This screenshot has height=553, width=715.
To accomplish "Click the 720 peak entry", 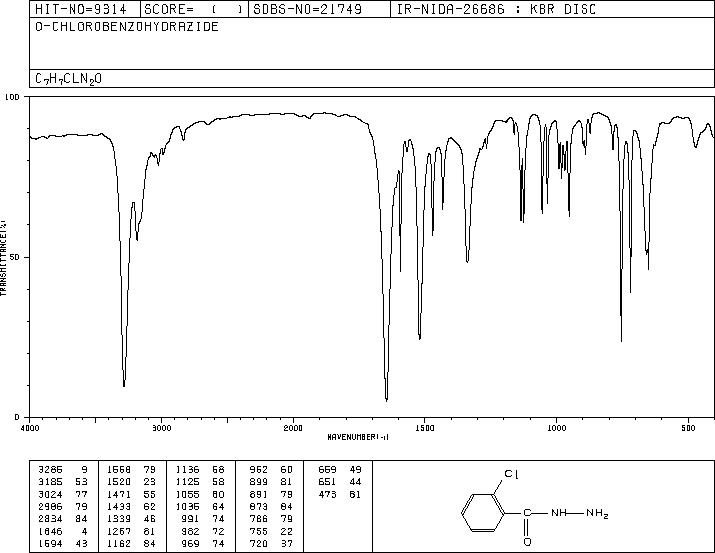I will (x=259, y=544).
